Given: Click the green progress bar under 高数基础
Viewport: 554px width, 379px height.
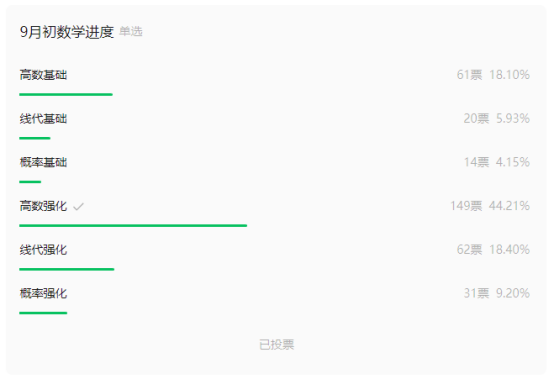Looking at the screenshot, I should coord(66,94).
